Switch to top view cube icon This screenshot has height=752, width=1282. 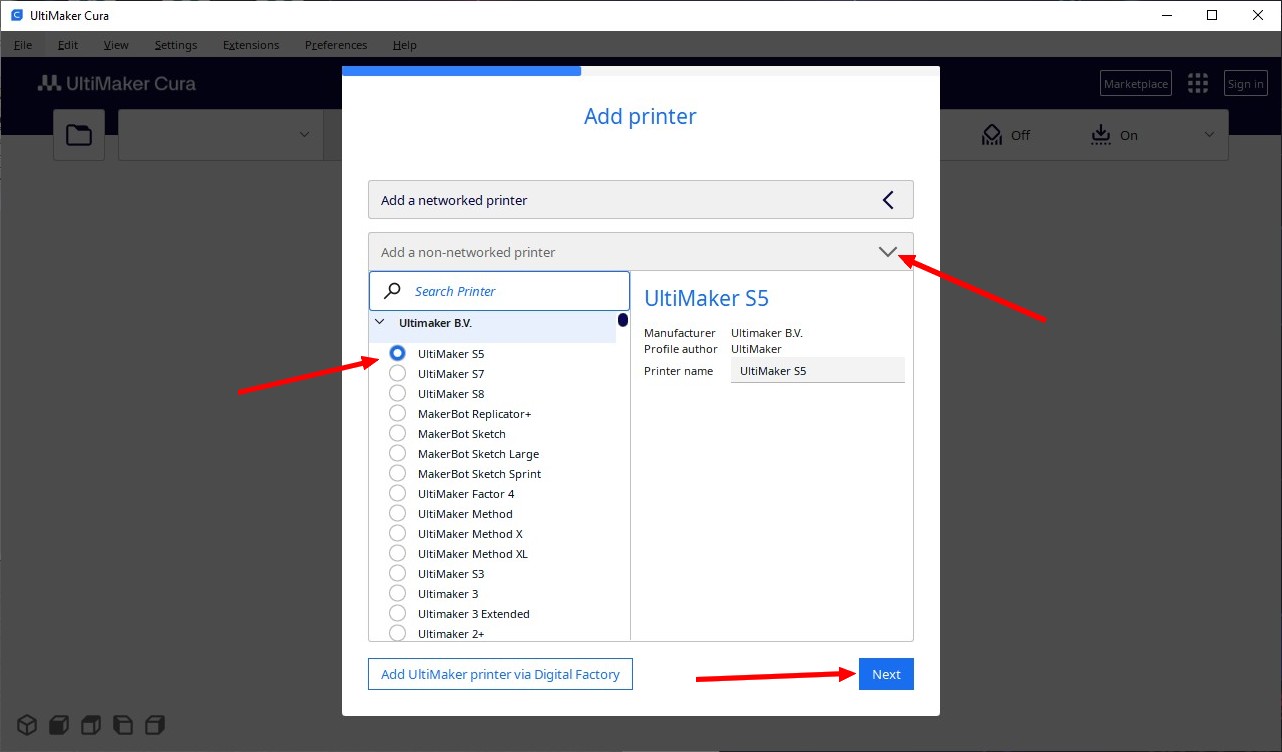(91, 724)
